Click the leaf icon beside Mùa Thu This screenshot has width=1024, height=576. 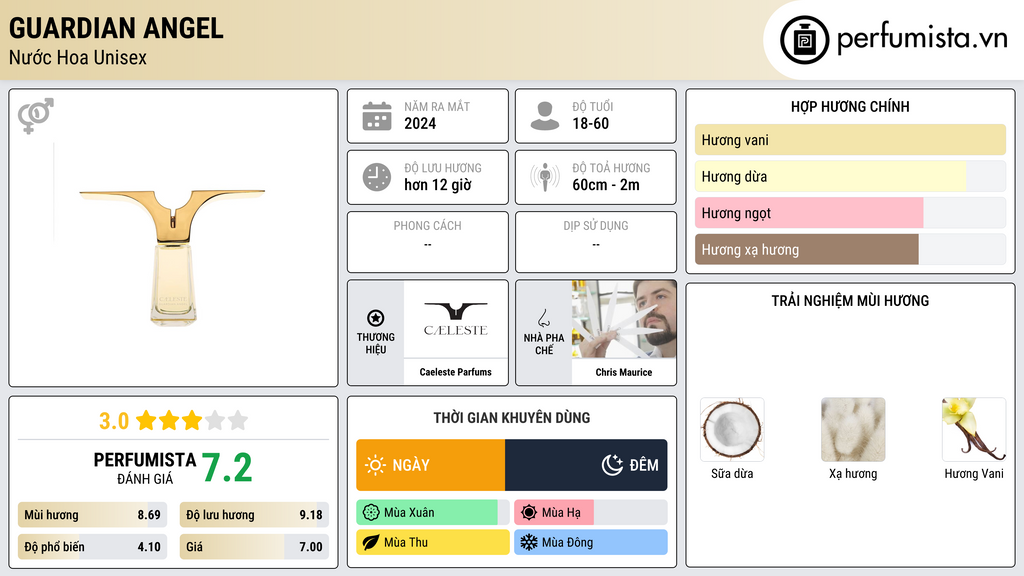point(371,542)
